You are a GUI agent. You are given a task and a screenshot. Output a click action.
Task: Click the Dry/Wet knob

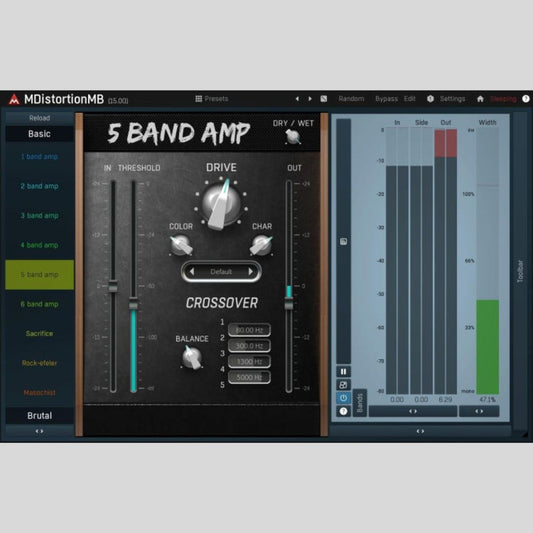293,137
